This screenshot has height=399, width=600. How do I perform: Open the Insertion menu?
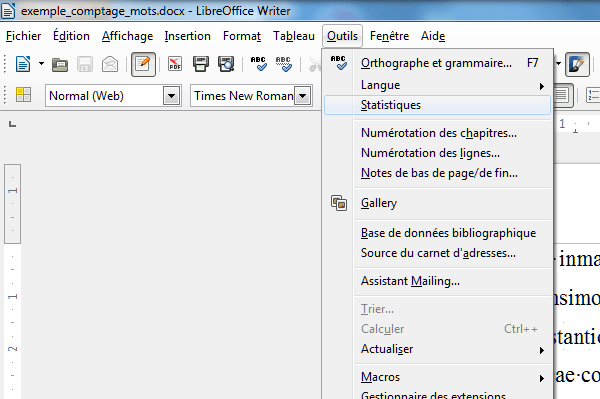188,36
